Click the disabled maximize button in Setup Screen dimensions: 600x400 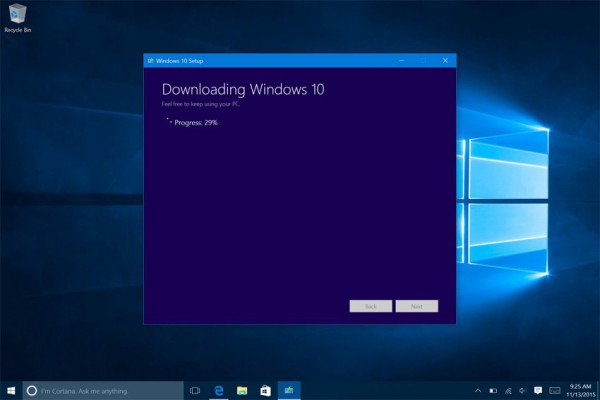pos(423,60)
